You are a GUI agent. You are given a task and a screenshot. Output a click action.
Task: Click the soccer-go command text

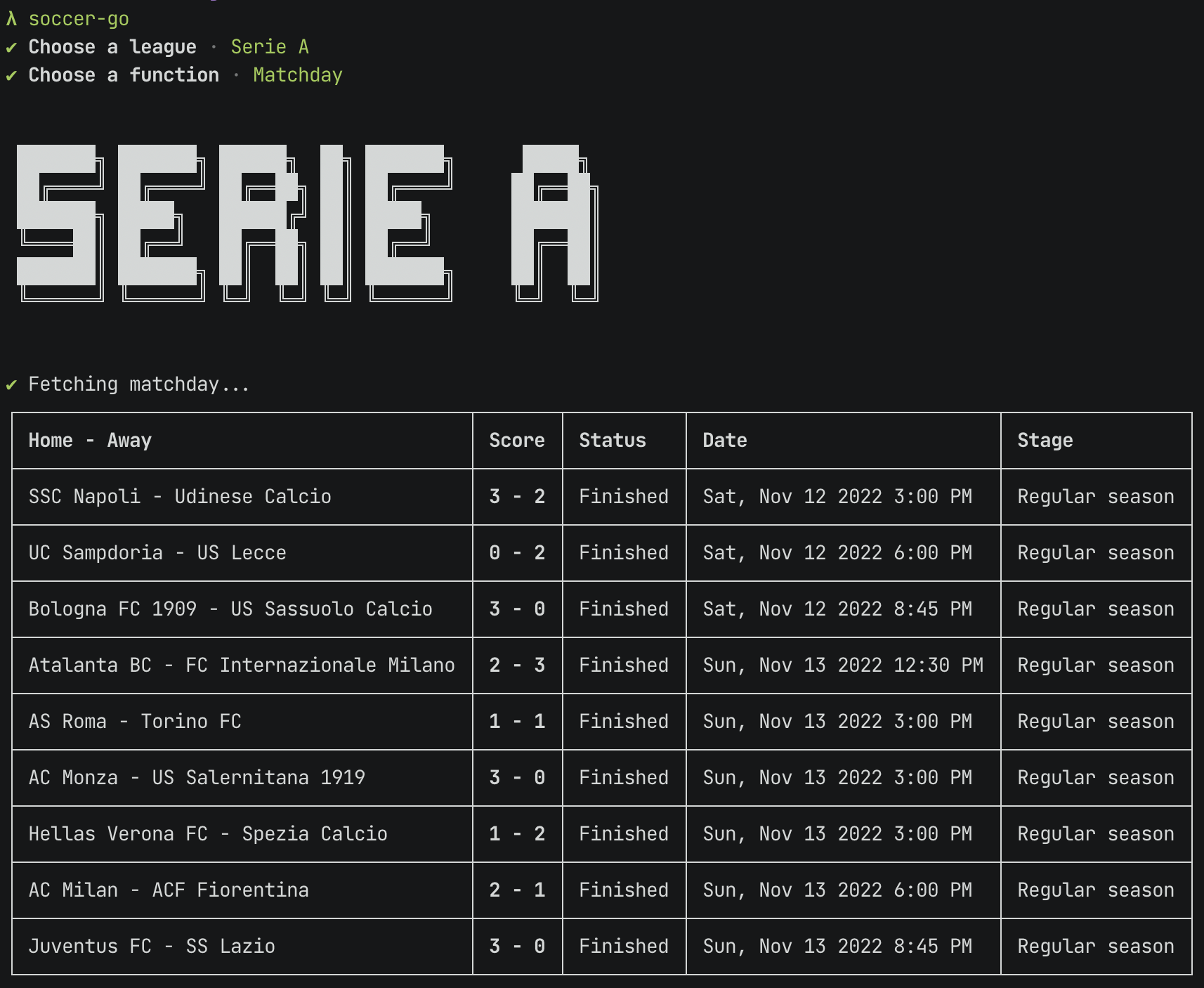[79, 19]
